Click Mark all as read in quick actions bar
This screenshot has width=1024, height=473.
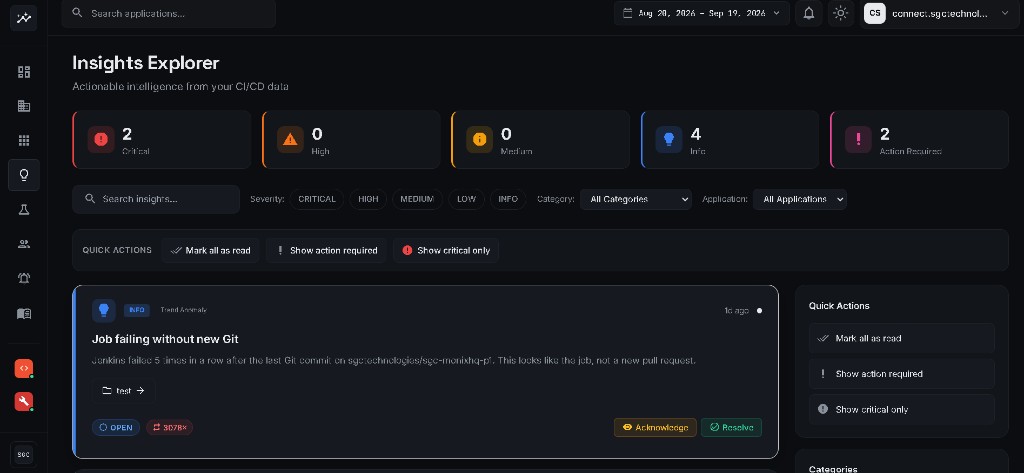[x=211, y=250]
